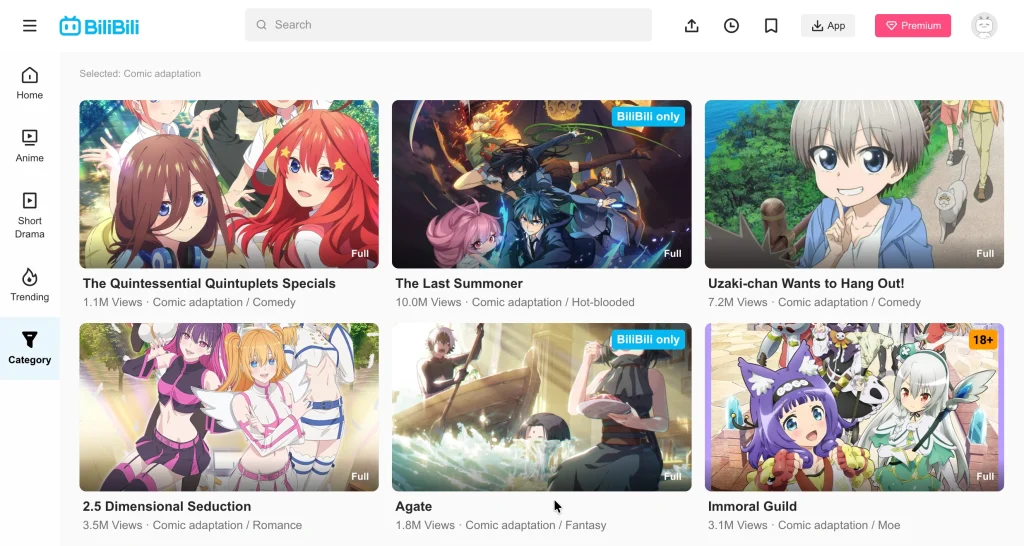Click title The Quintessential Quintuplets Specials
This screenshot has height=546, width=1024.
click(209, 283)
